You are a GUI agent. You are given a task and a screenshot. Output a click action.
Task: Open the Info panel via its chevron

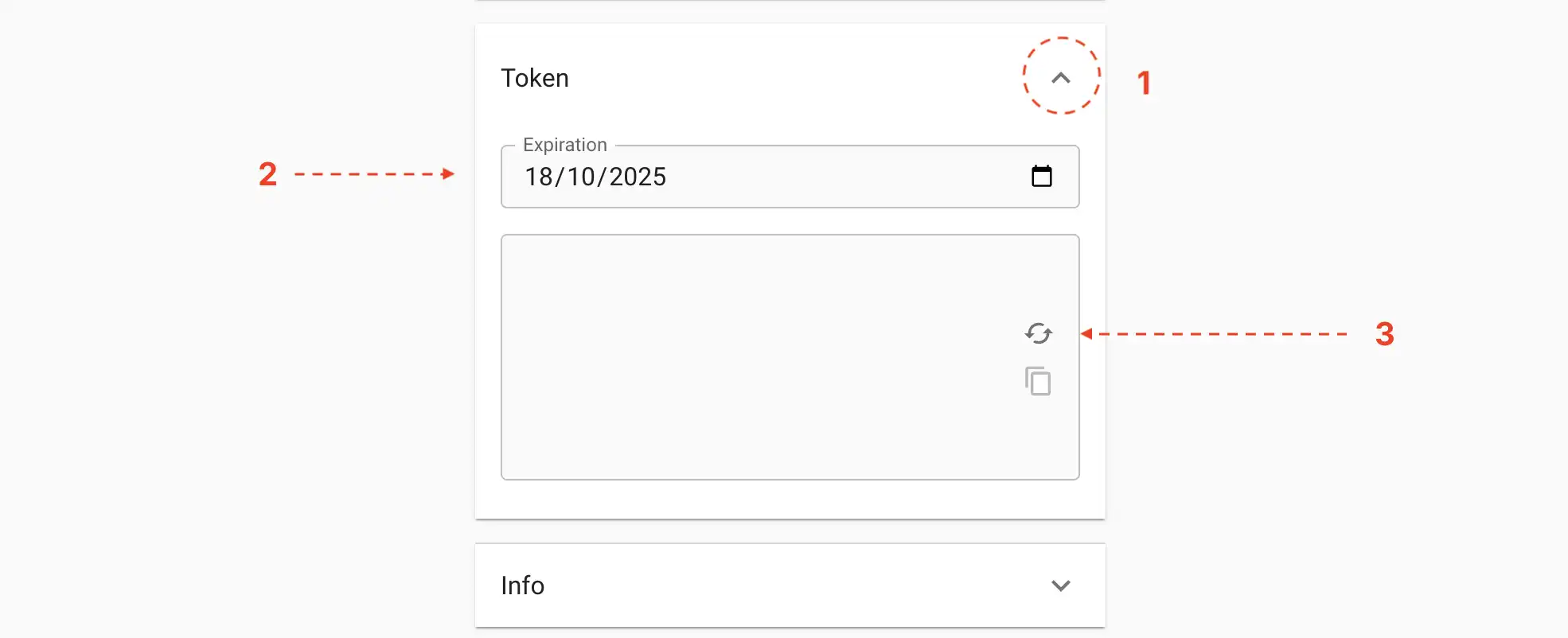click(1059, 586)
